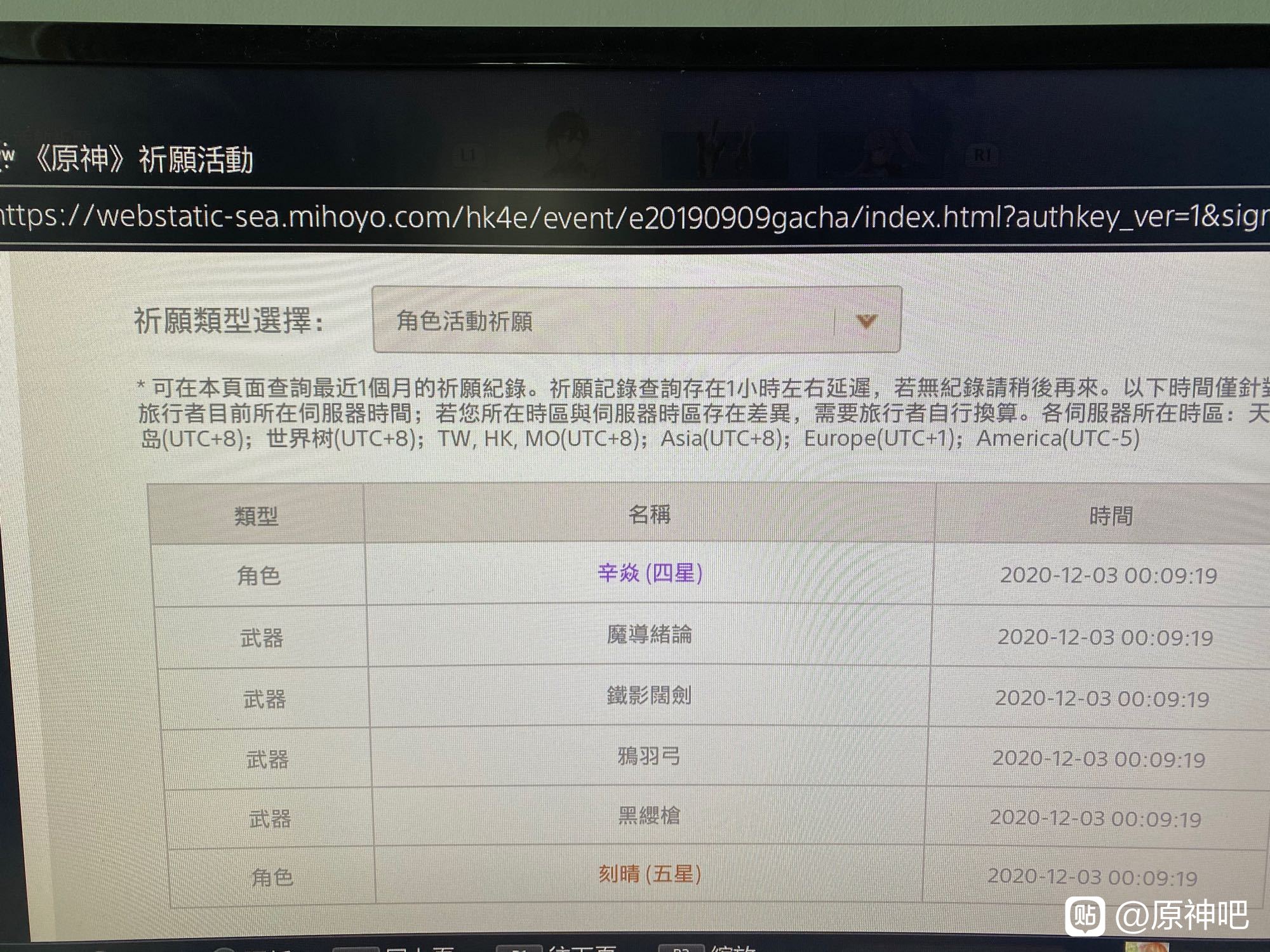Click the L1 button hint in the header
1270x952 pixels.
pos(468,155)
